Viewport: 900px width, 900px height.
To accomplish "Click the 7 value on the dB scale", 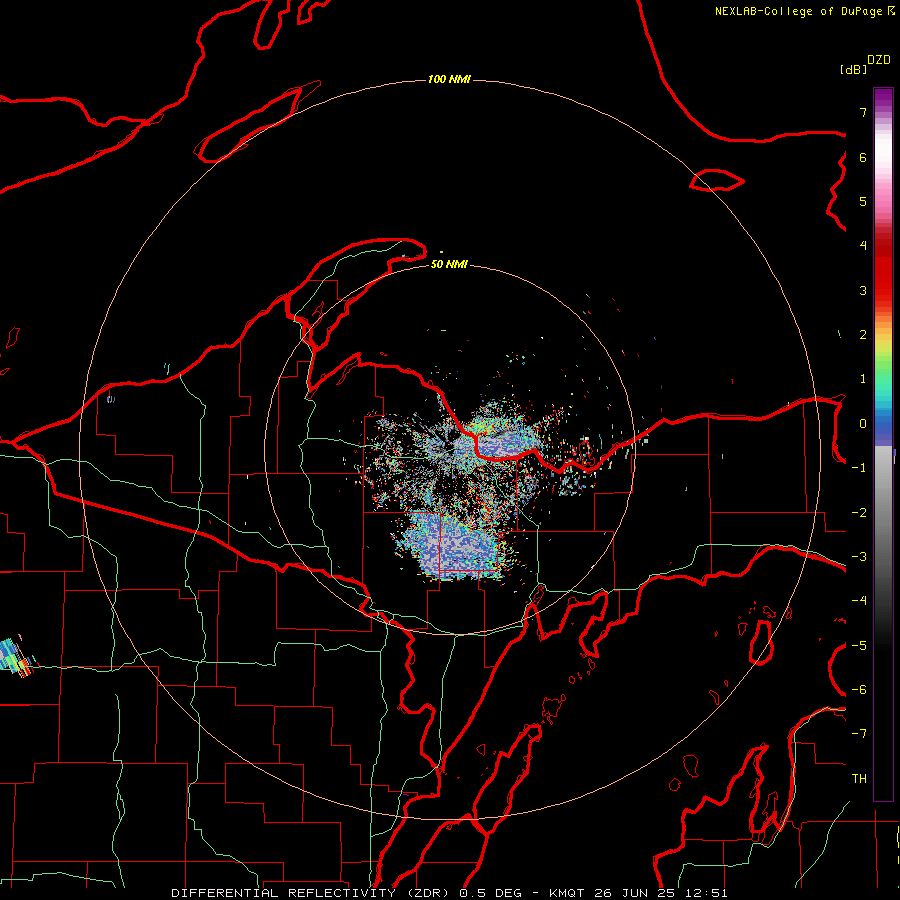I will (x=863, y=112).
